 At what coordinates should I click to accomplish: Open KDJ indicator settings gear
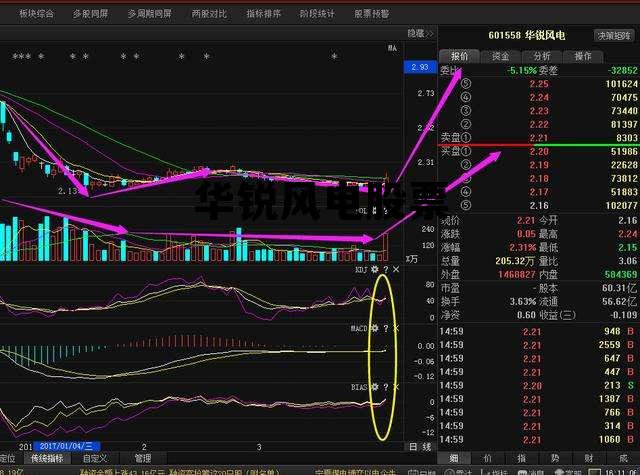(374, 270)
